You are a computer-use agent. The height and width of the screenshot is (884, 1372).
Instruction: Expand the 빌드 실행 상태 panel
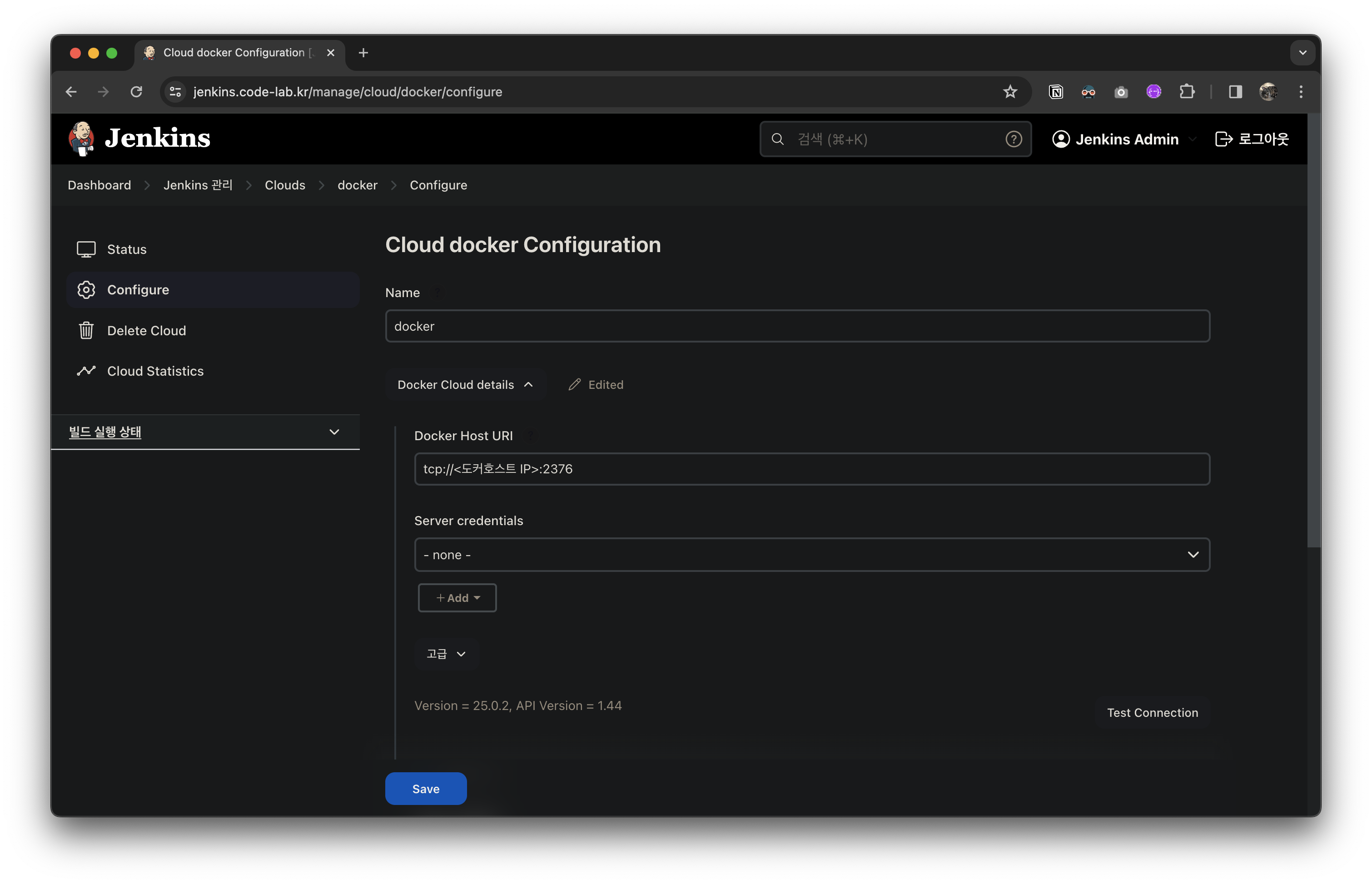(x=334, y=432)
